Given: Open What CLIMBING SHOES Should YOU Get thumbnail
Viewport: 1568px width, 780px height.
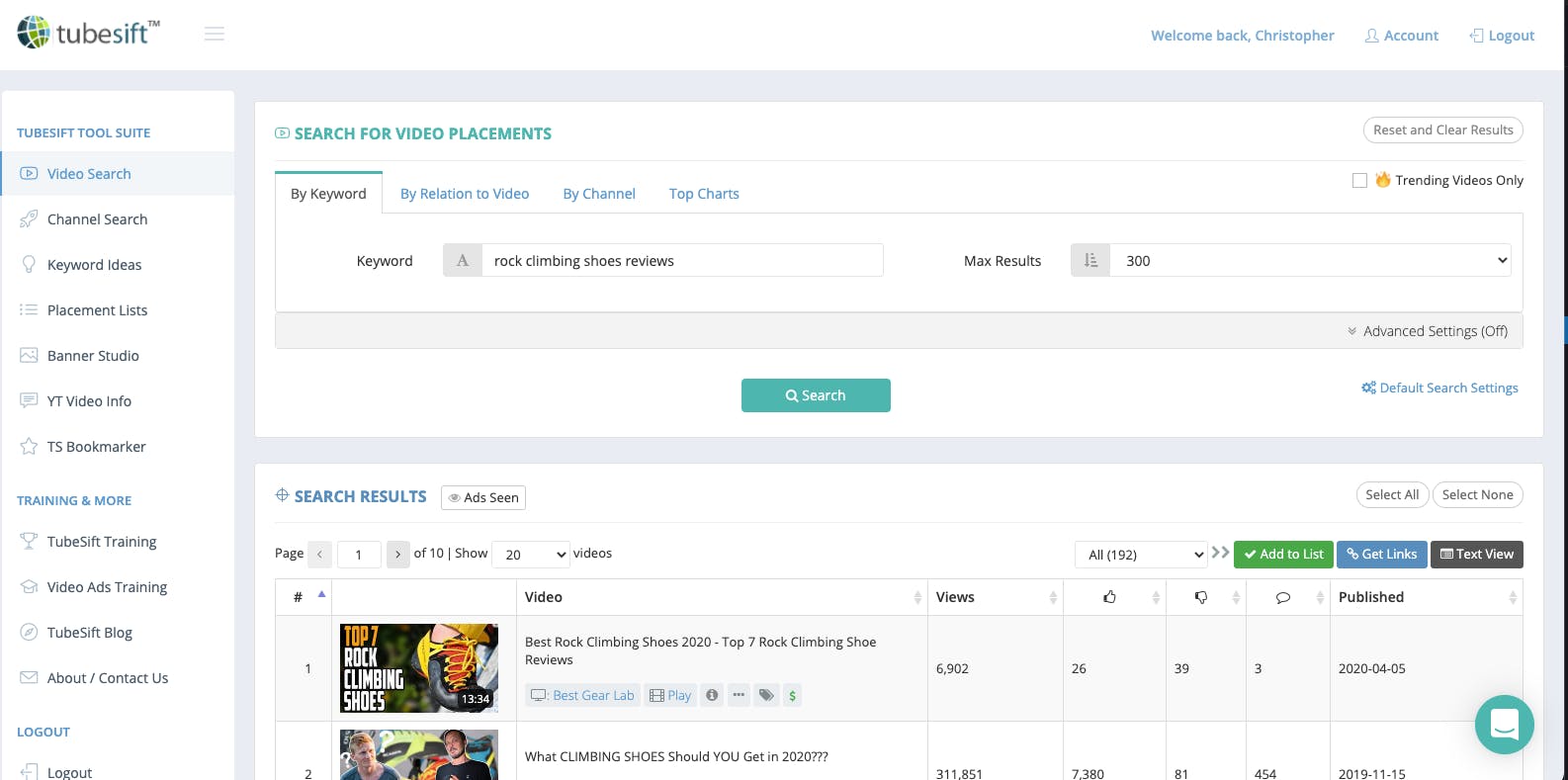Looking at the screenshot, I should [x=419, y=755].
